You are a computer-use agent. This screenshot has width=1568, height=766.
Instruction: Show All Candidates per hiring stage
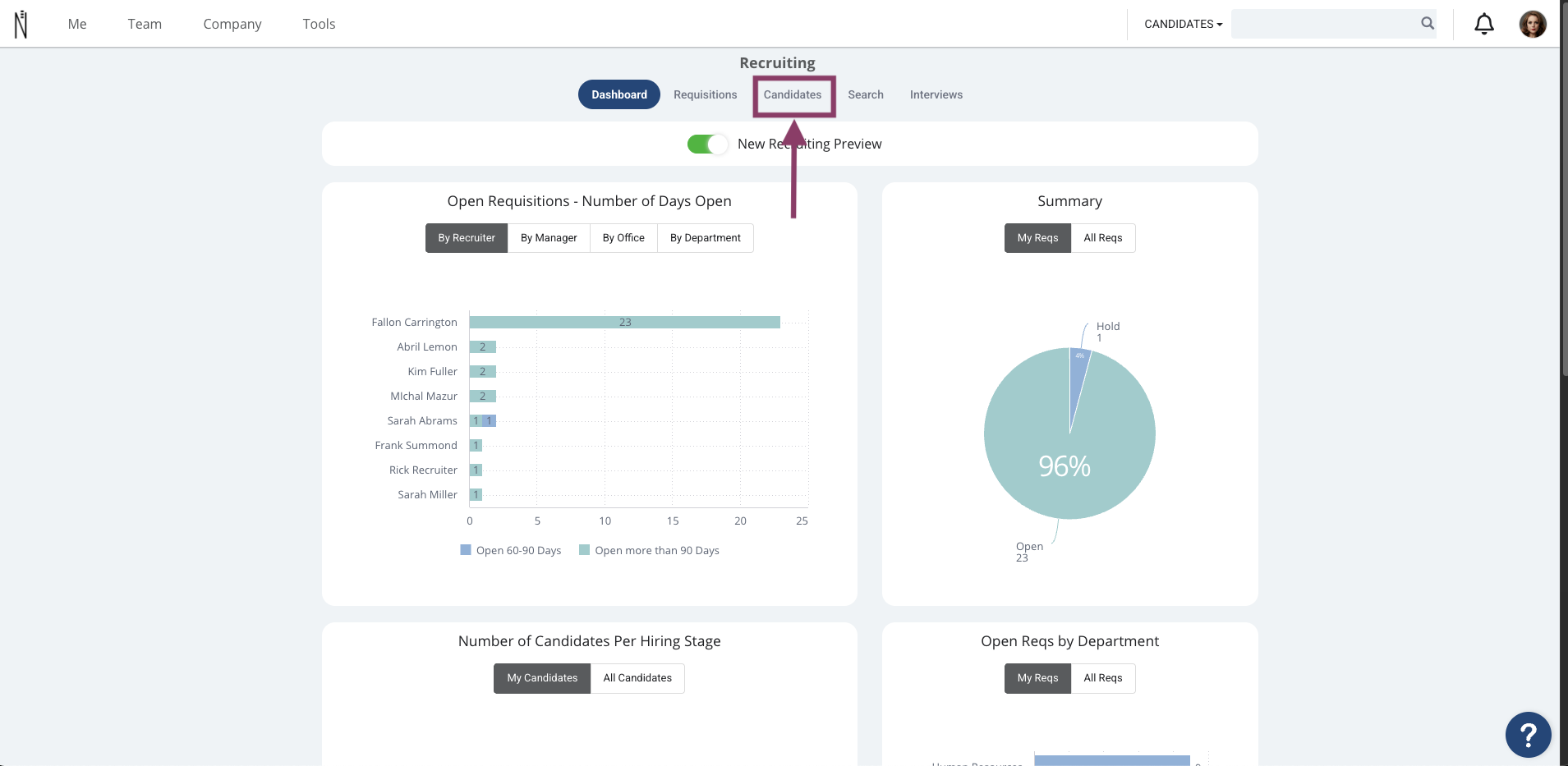637,678
